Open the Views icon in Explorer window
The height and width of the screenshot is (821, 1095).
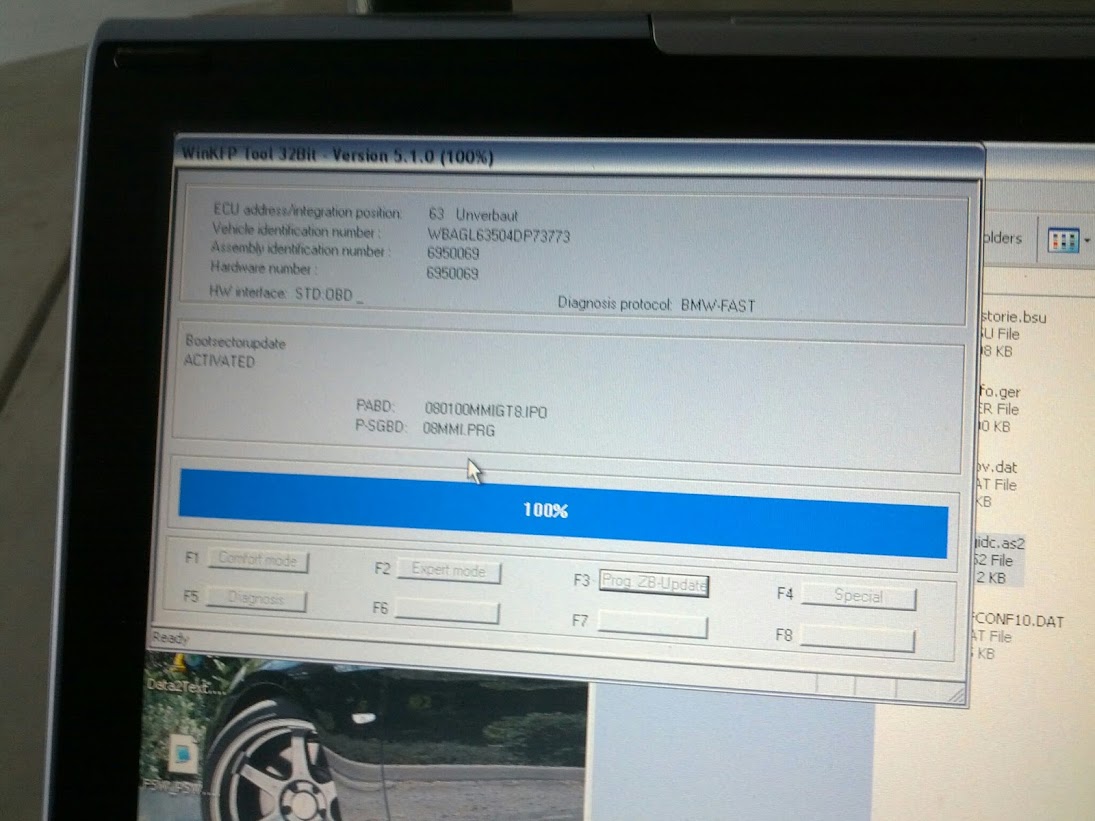click(1063, 241)
